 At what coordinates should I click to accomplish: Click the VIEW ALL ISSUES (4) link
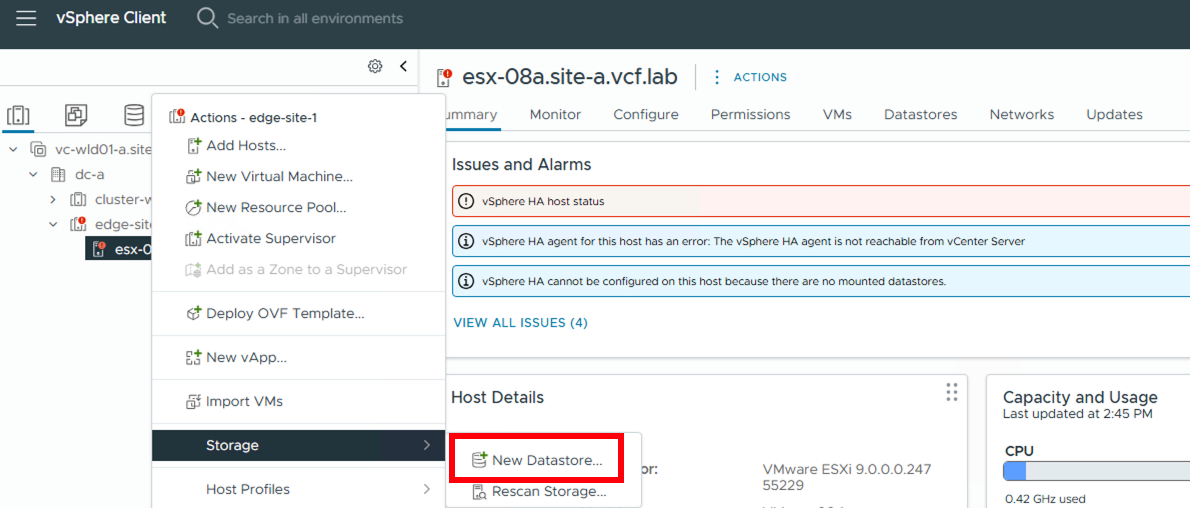click(x=520, y=322)
